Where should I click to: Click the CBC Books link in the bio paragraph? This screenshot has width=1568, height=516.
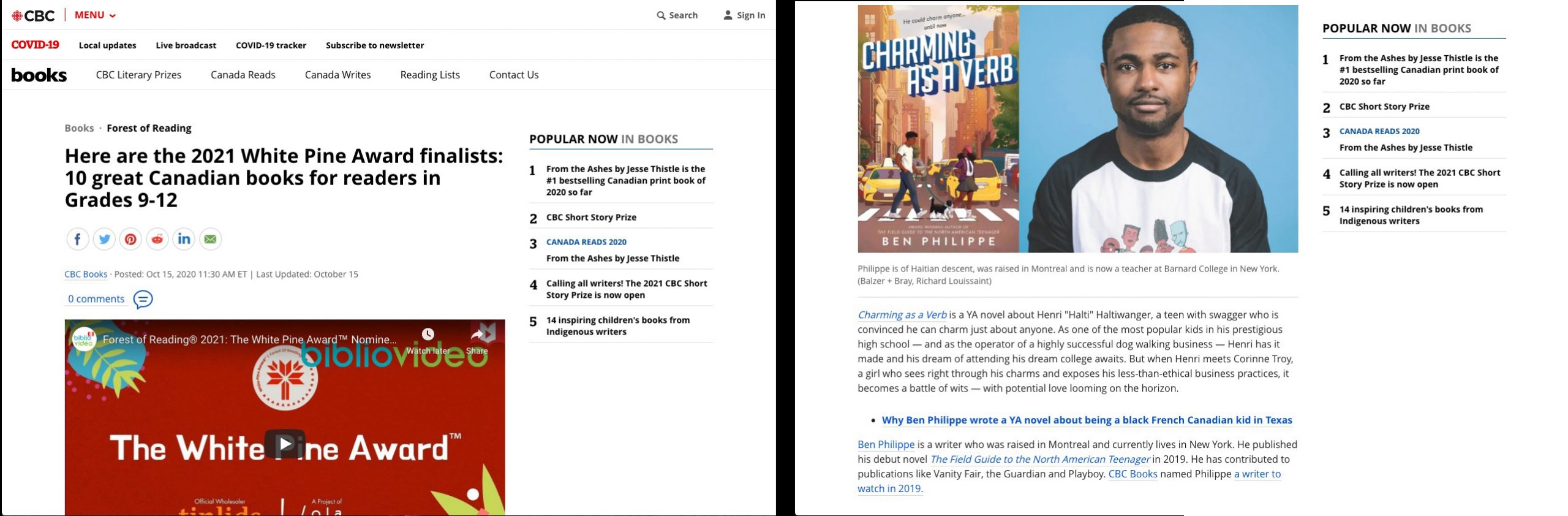[1133, 474]
